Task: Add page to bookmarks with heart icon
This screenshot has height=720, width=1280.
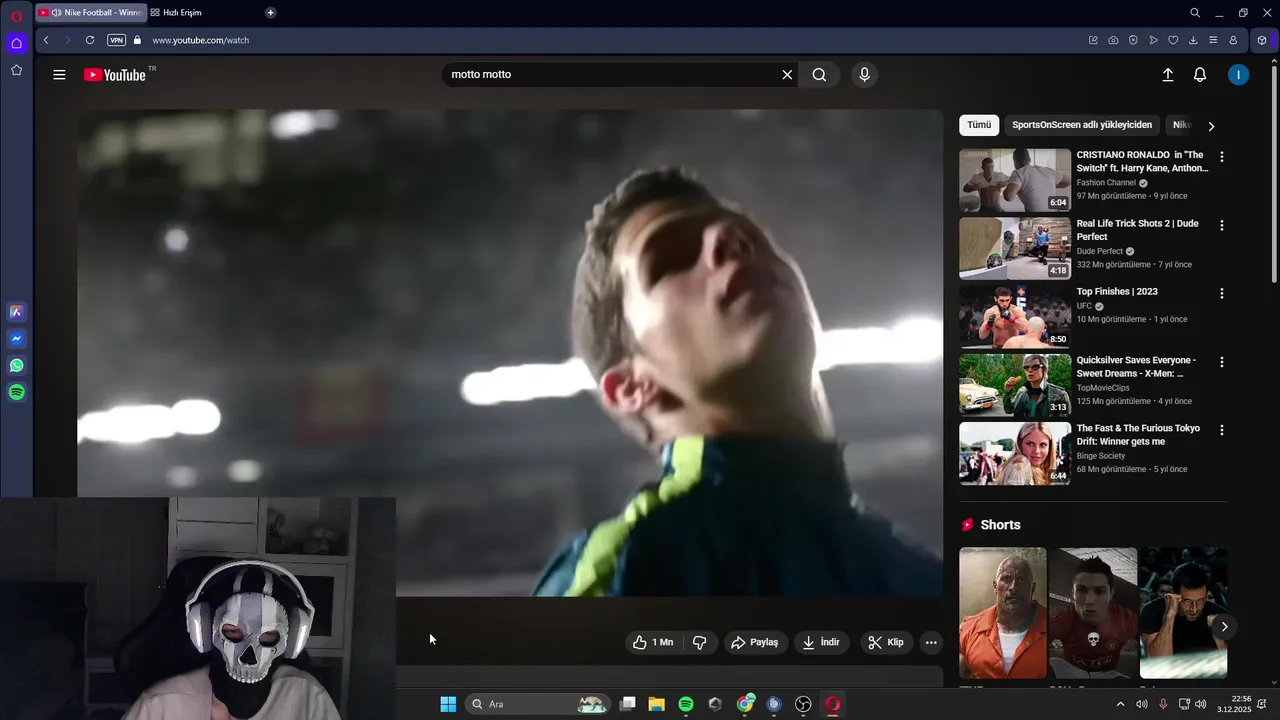Action: 1173,40
